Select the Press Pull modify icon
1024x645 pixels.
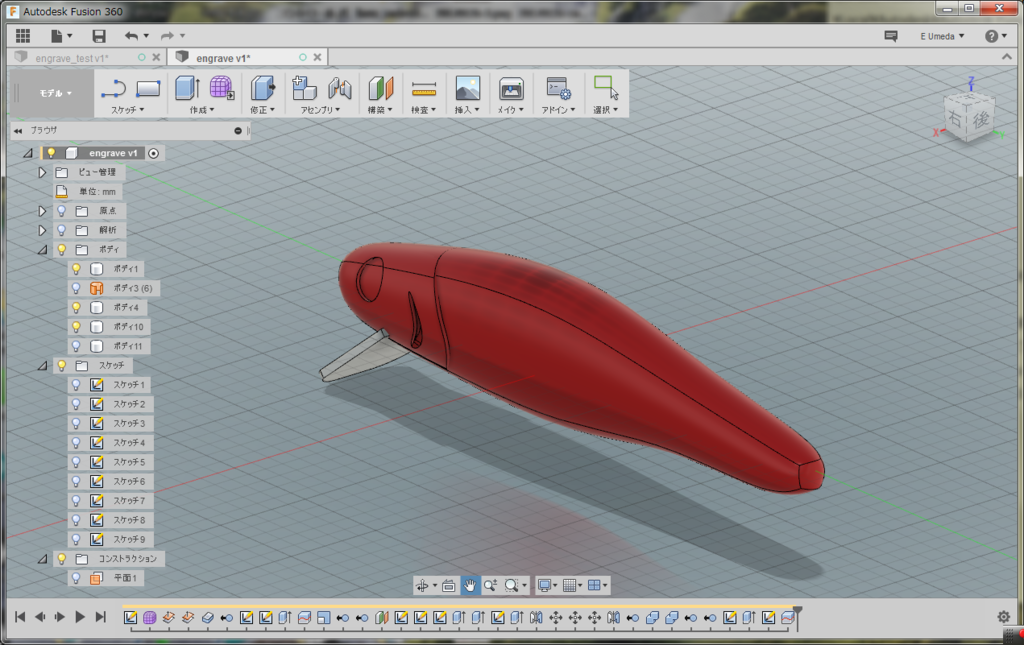click(x=263, y=88)
